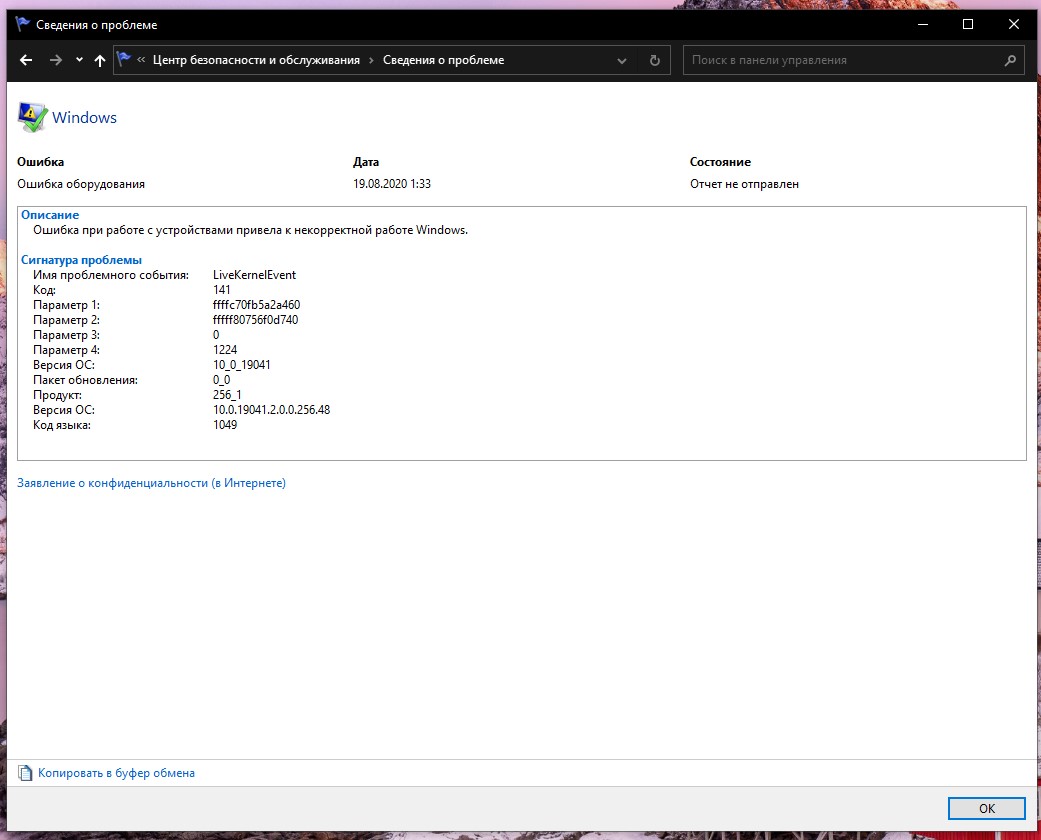
Task: Select Параметр 1 value ffffc70fb5a2a460
Action: [256, 305]
